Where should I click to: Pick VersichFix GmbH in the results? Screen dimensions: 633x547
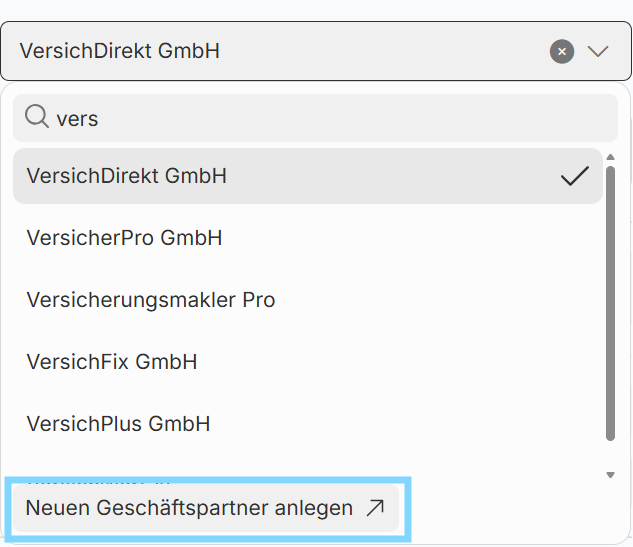coord(112,362)
